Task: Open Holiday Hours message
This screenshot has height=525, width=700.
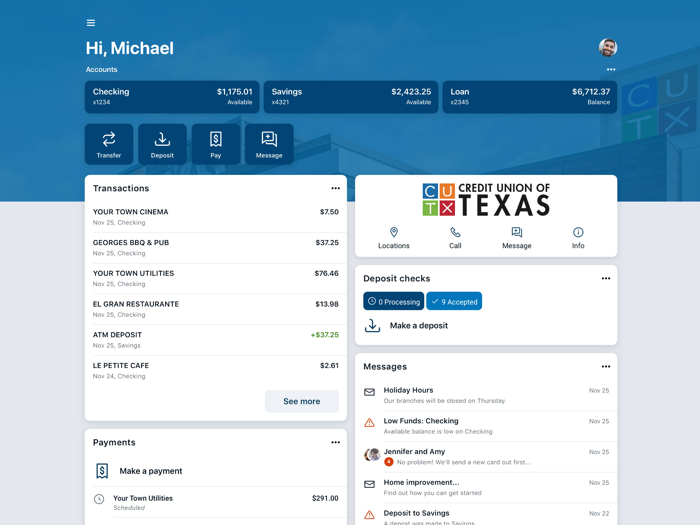Action: [486, 396]
